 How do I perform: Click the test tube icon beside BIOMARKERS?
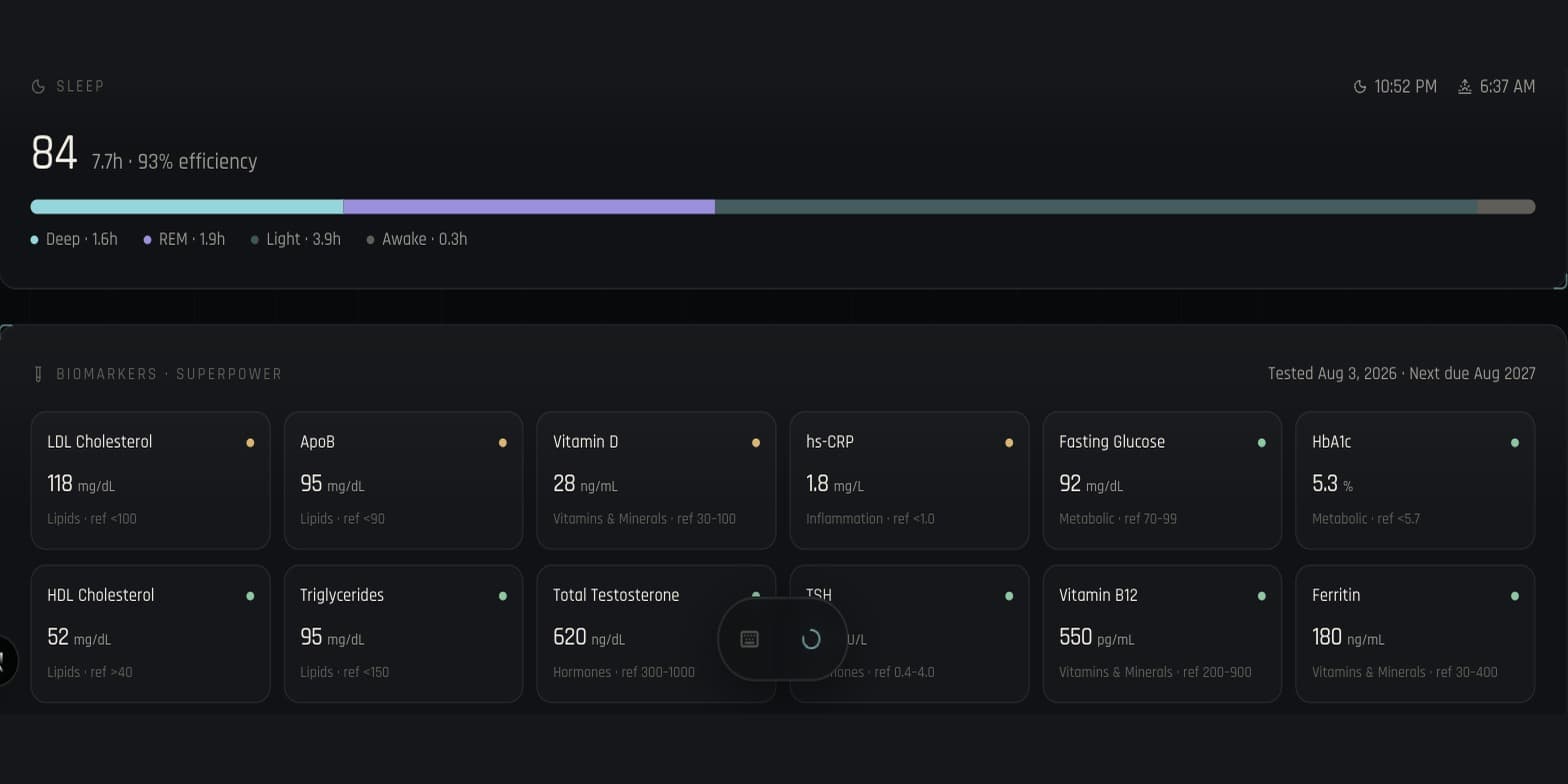[38, 374]
